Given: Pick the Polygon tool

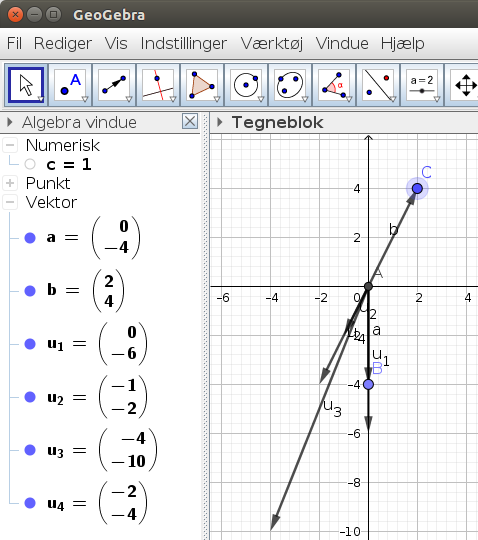Looking at the screenshot, I should tap(202, 85).
